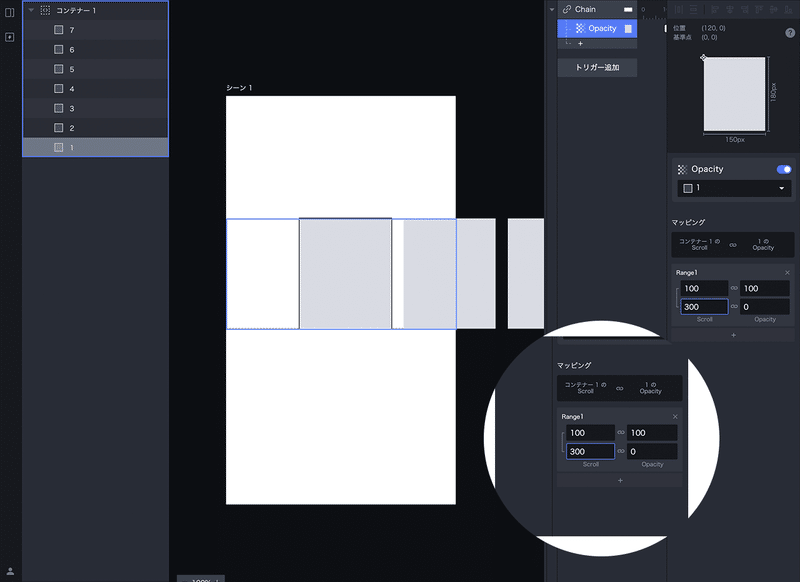Open the user account icon at bottom left
Screen dimensions: 800x582
[10, 571]
